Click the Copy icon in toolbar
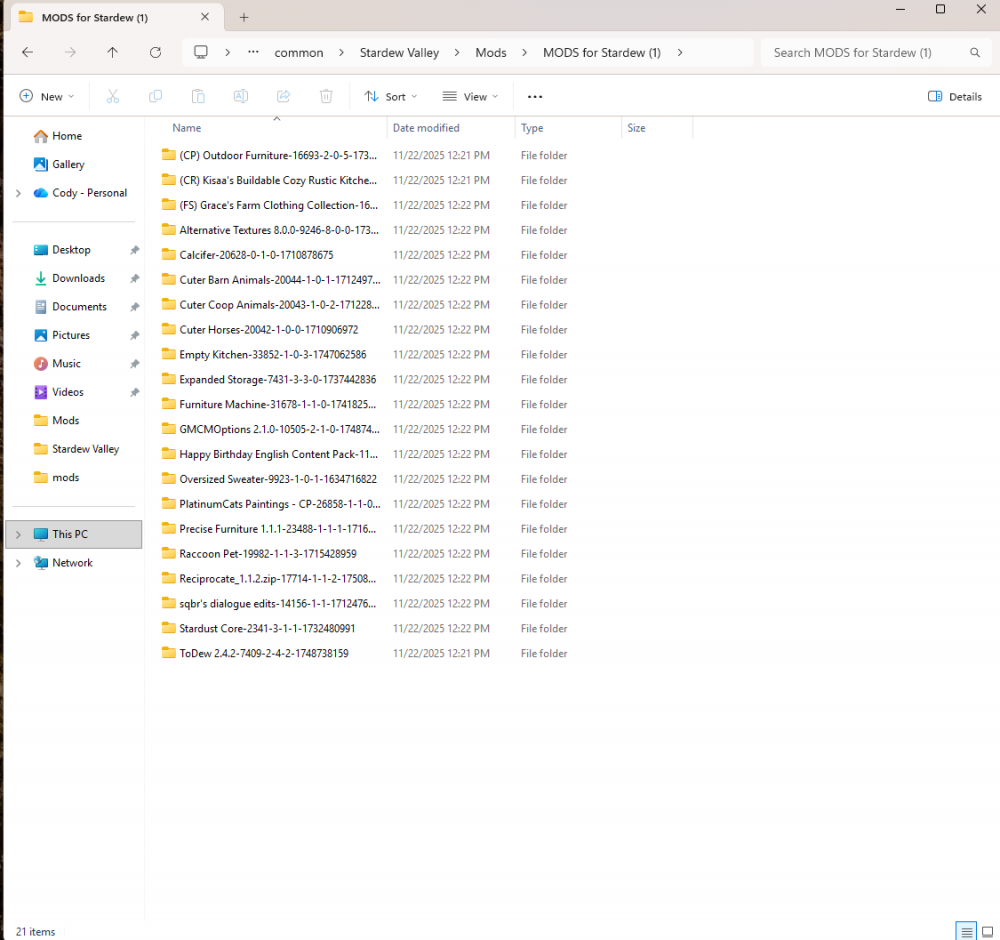This screenshot has width=1000, height=940. 155,96
